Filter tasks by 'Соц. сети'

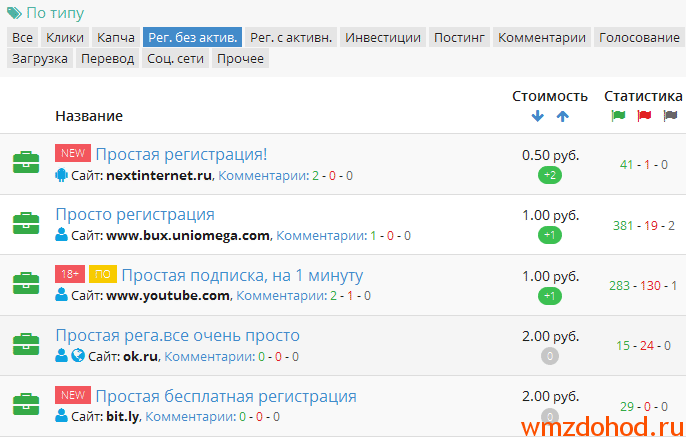click(175, 58)
